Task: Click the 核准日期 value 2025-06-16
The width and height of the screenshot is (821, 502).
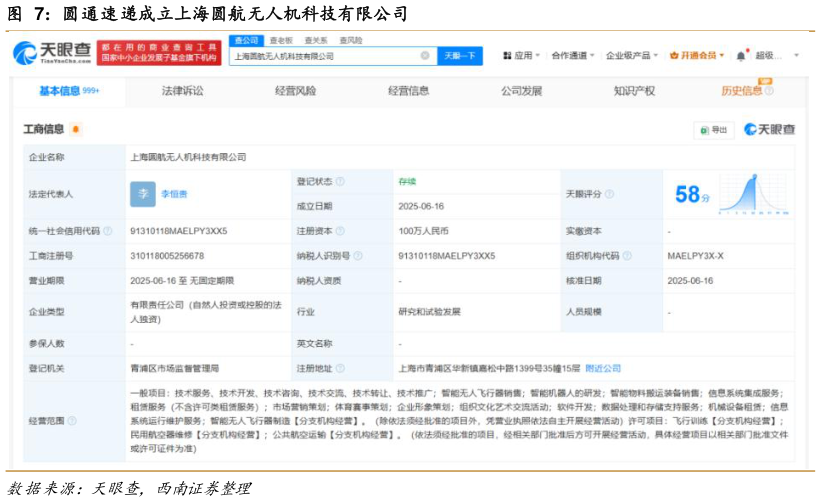Action: point(690,281)
